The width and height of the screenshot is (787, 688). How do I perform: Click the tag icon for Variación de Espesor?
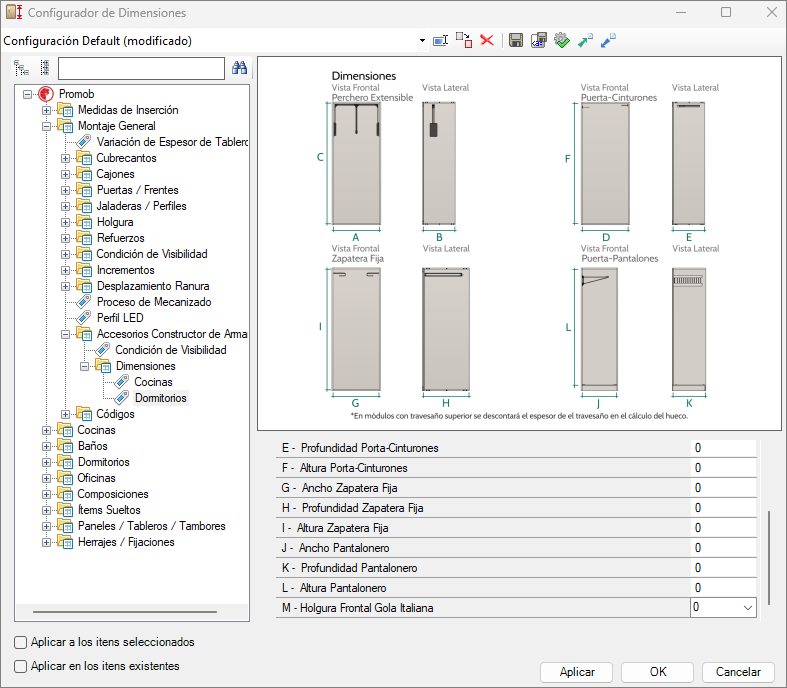click(x=83, y=142)
